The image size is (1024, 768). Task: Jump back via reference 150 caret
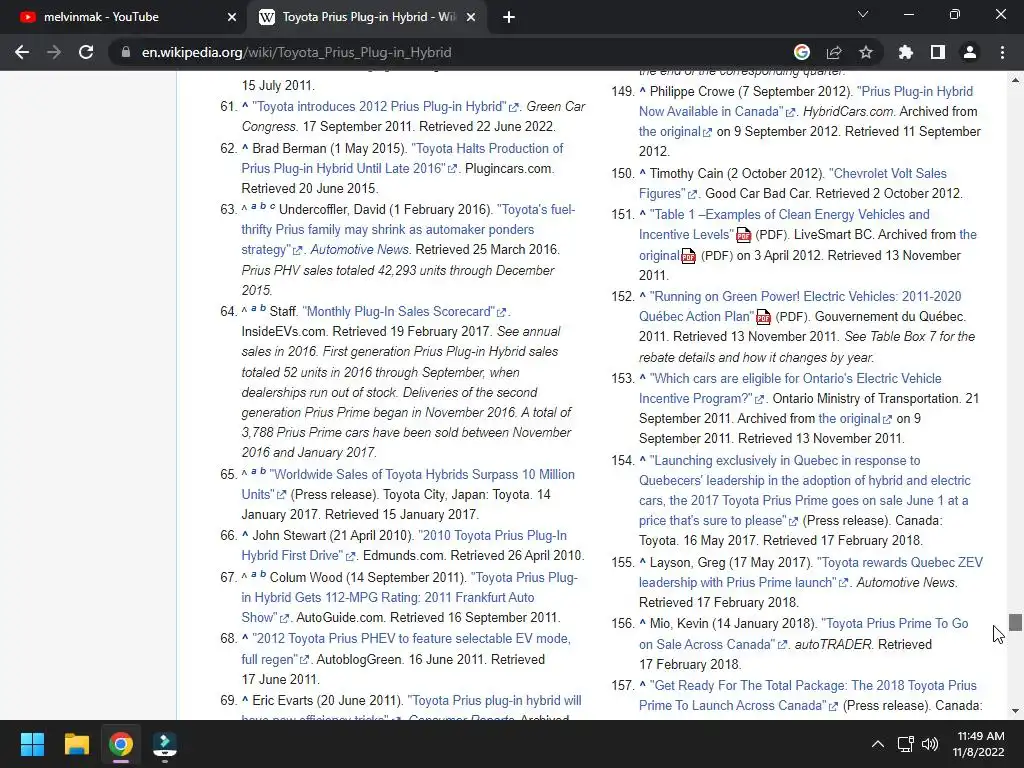coord(643,172)
